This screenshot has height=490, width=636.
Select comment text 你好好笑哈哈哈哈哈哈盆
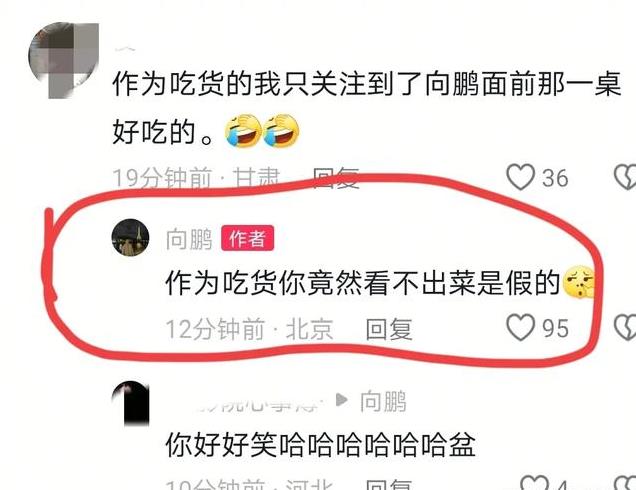320,445
